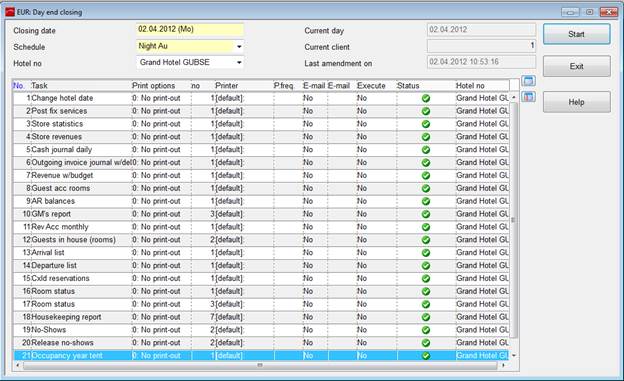
Task: Click status check icon for Change hotel date
Action: point(426,98)
